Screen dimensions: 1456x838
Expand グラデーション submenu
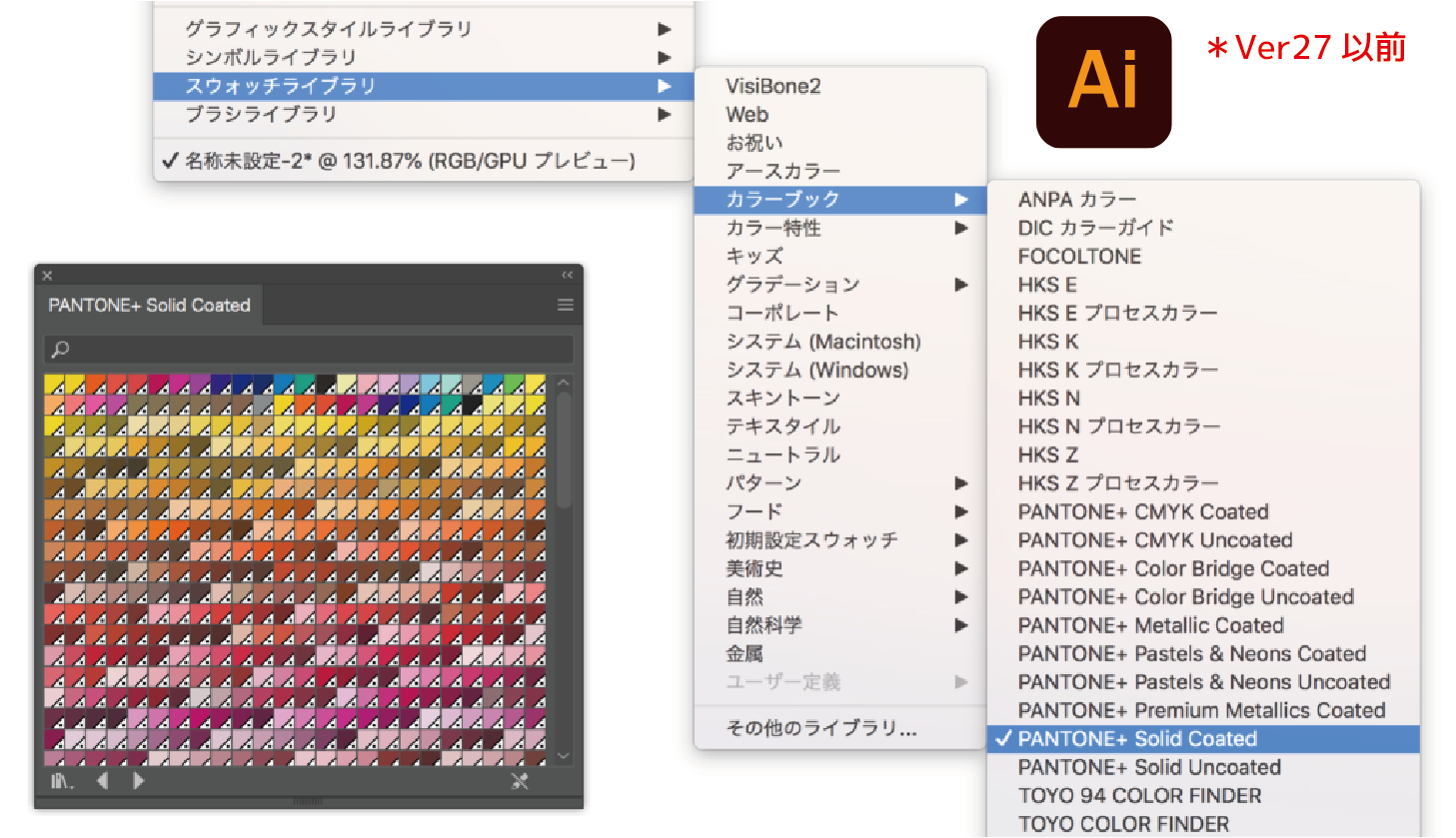point(840,285)
